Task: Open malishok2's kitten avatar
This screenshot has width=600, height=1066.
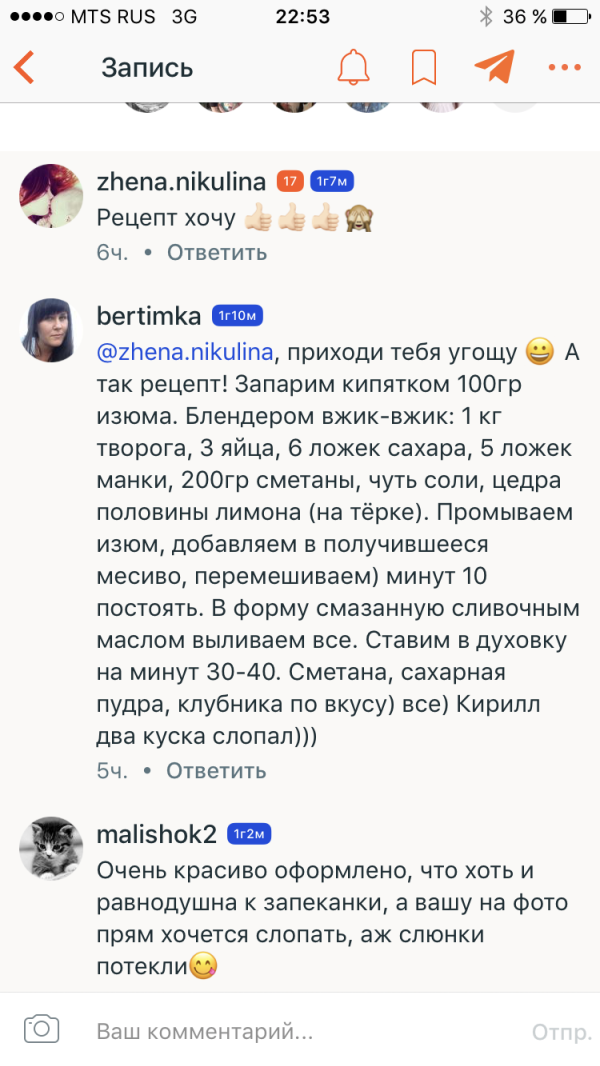Action: click(x=51, y=849)
